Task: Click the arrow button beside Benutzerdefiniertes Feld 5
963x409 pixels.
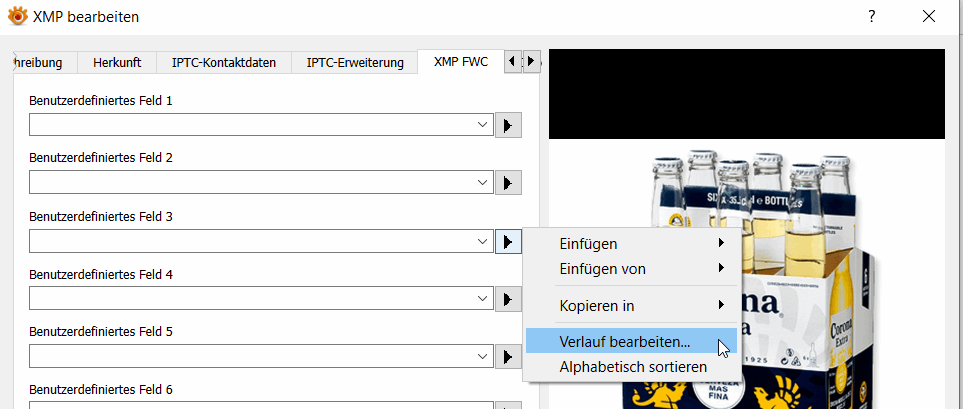Action: click(509, 357)
